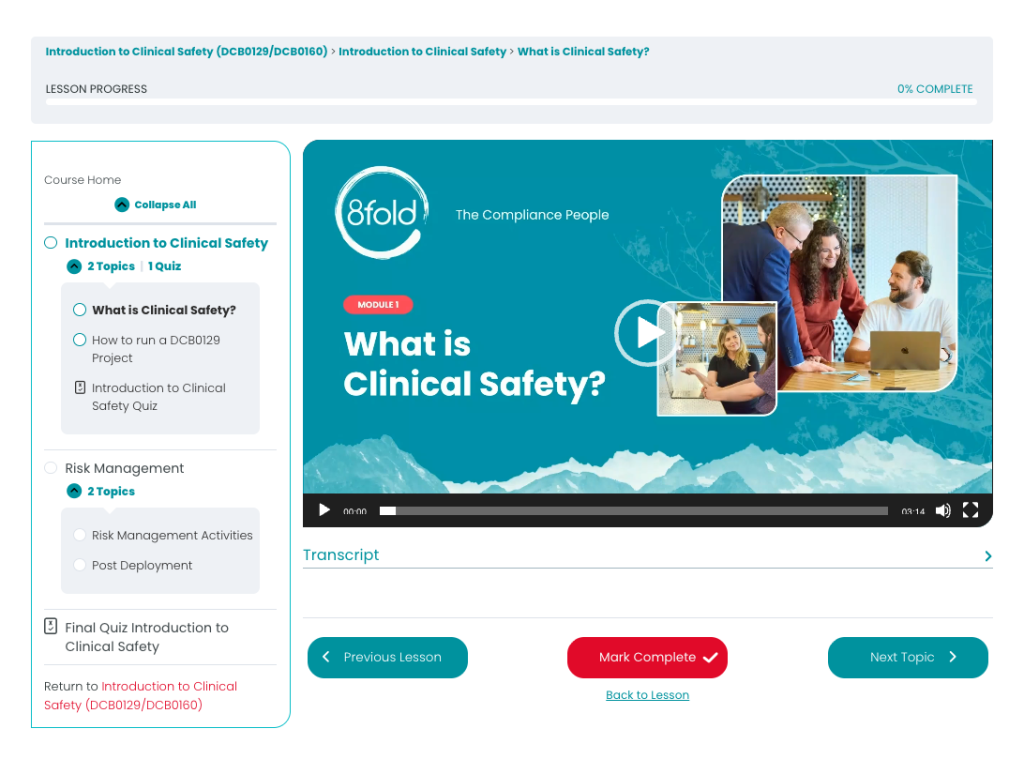Click the left arrow in Previous Lesson
The width and height of the screenshot is (1024, 759).
(x=326, y=656)
